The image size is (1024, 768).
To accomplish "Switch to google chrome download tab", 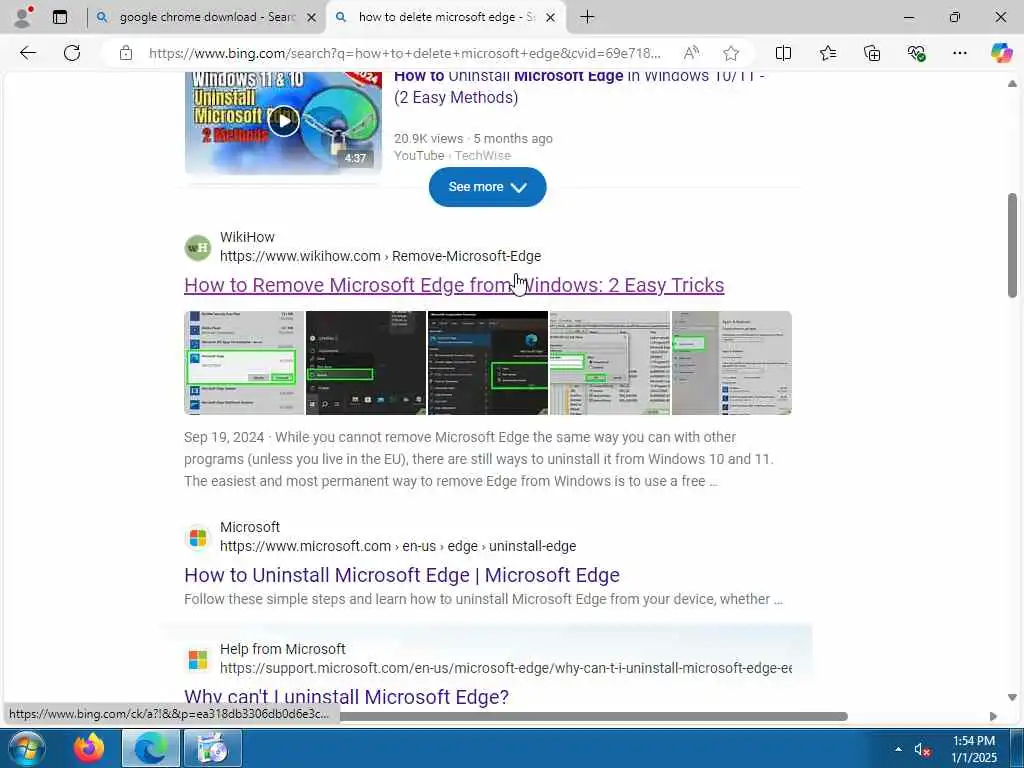I will (206, 17).
